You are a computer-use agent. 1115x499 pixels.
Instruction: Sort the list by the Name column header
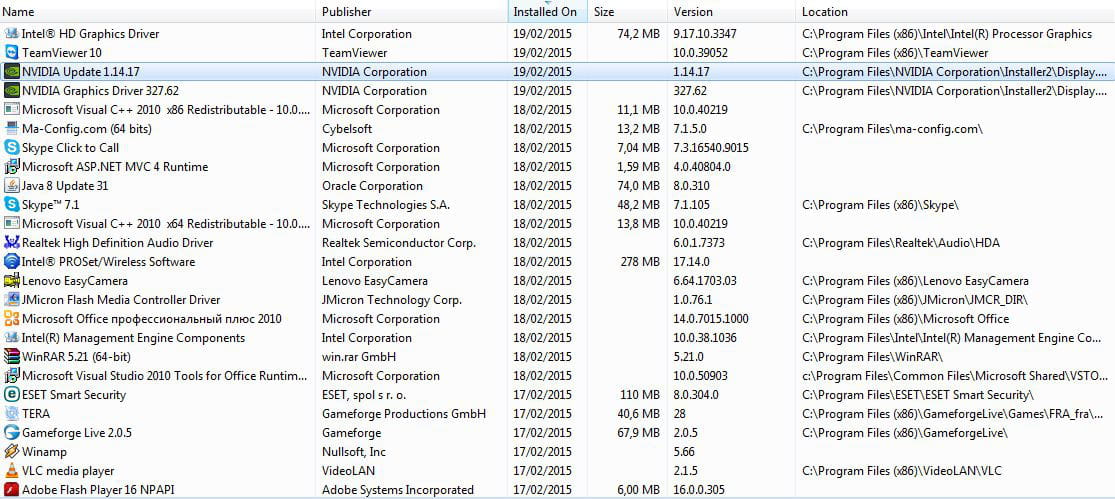(158, 11)
